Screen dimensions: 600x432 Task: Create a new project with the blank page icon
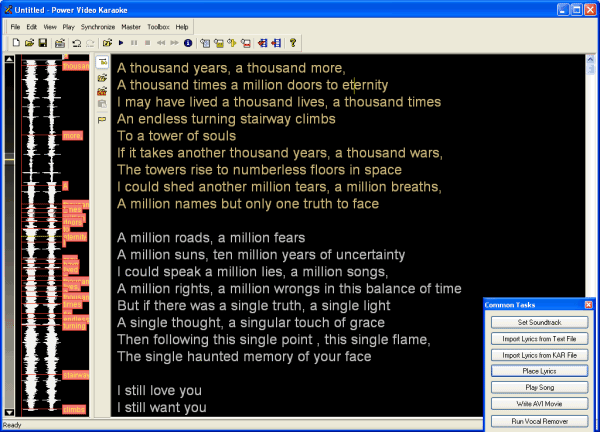(16, 42)
